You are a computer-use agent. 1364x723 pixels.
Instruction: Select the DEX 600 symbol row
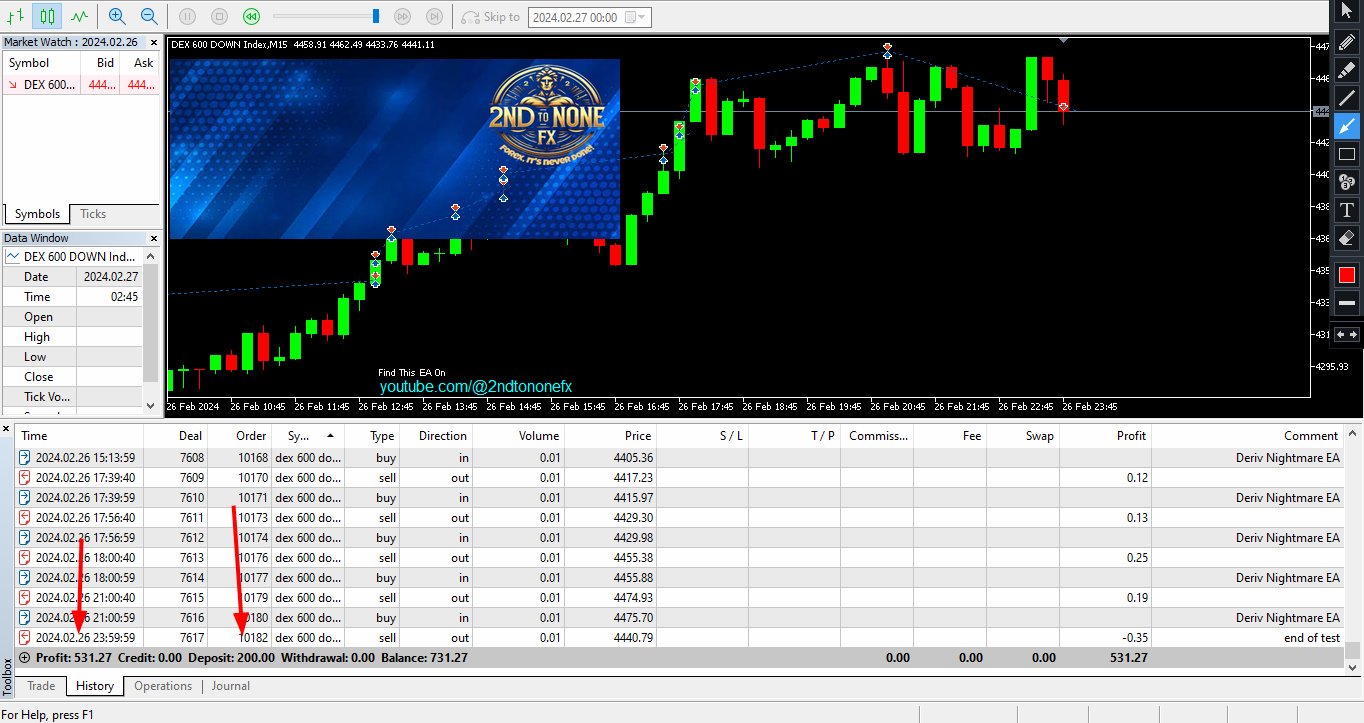(x=81, y=85)
